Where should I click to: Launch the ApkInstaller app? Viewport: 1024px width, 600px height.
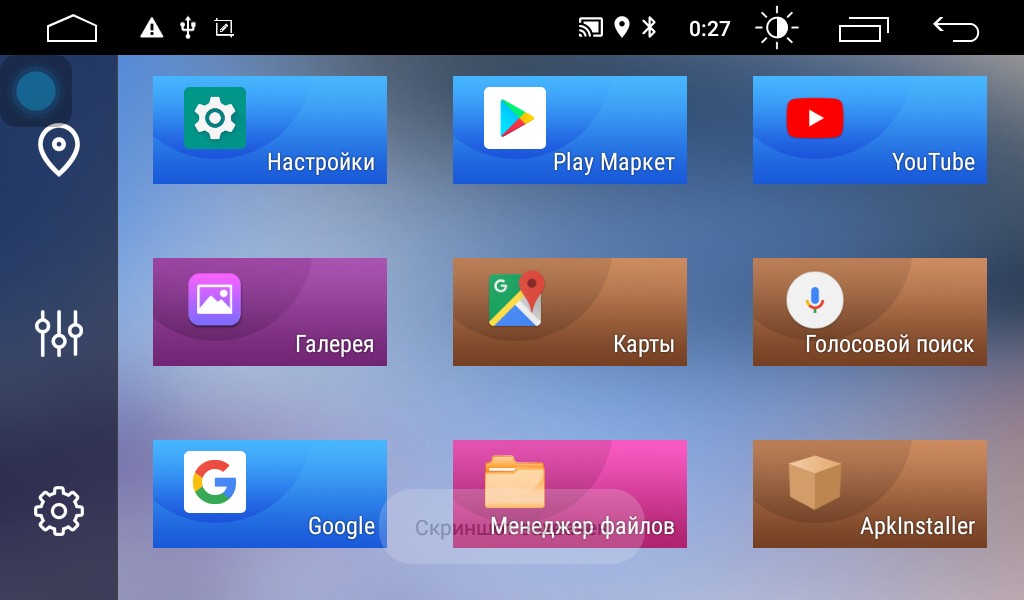(870, 494)
